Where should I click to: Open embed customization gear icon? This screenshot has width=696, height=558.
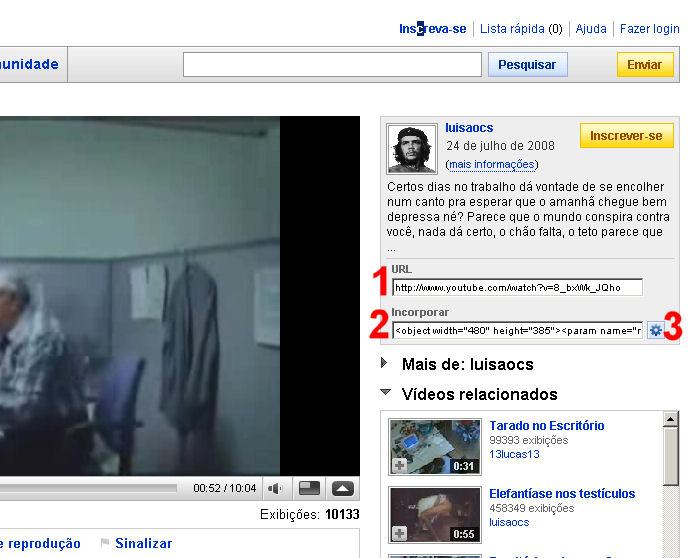tap(655, 330)
